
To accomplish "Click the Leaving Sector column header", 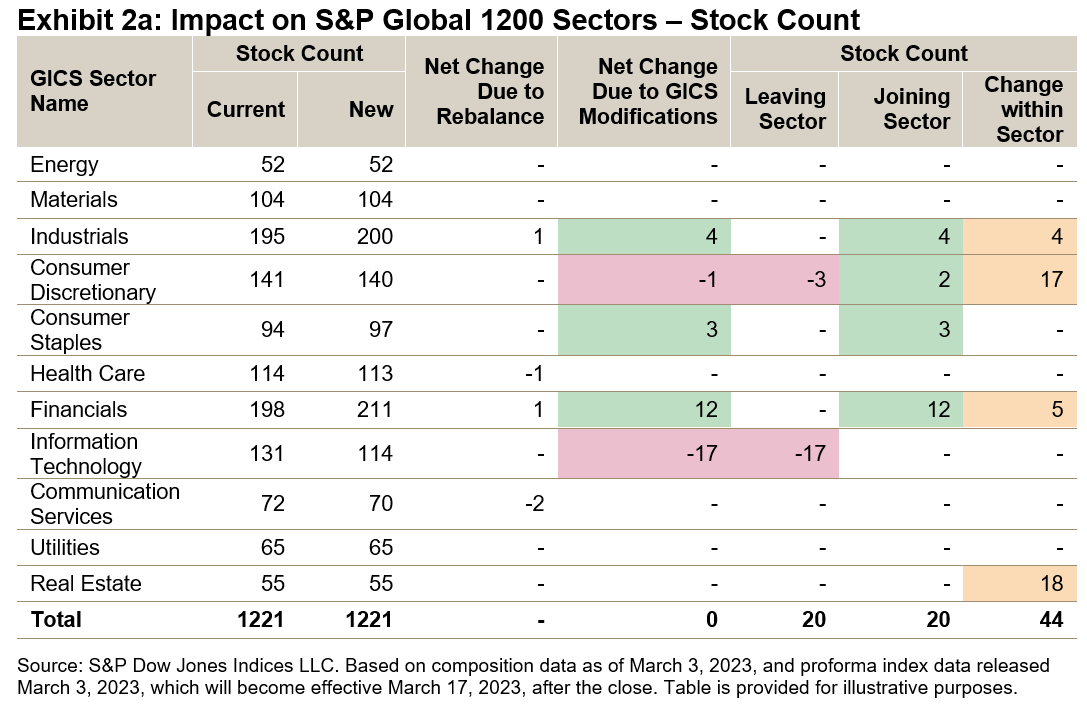I will [x=785, y=109].
